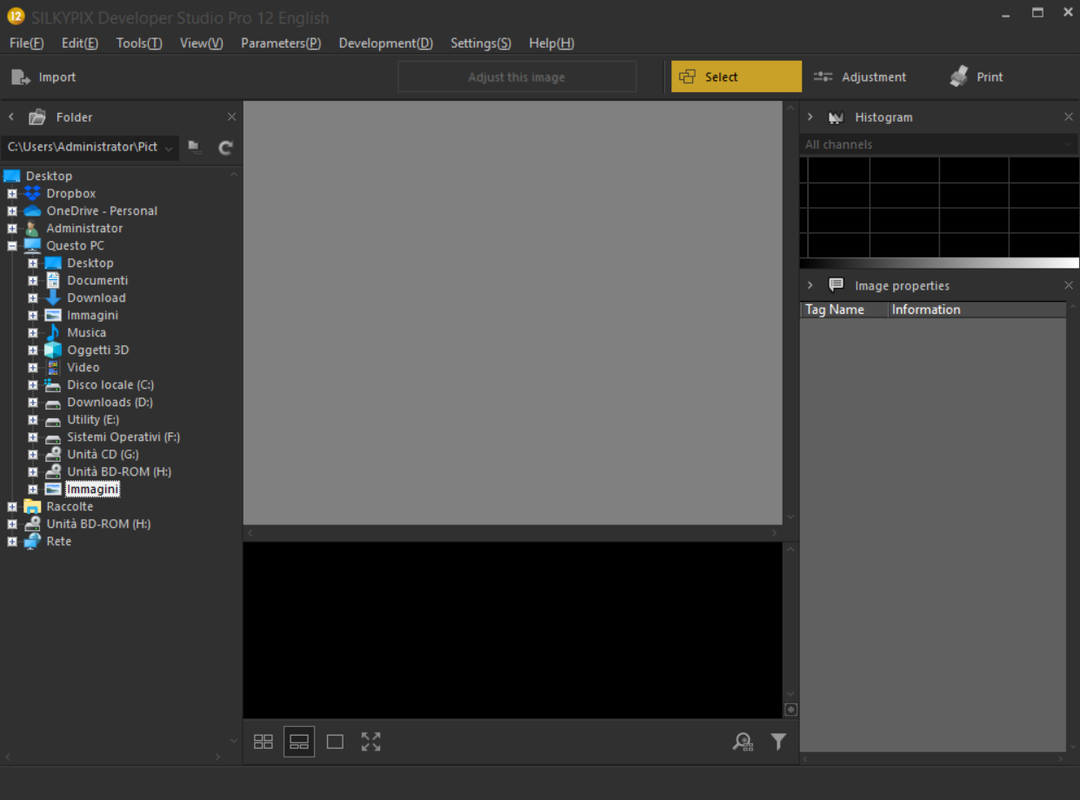Screen dimensions: 1080x800
Task: Click the preview area vertical scrollbar
Action: coord(790,313)
